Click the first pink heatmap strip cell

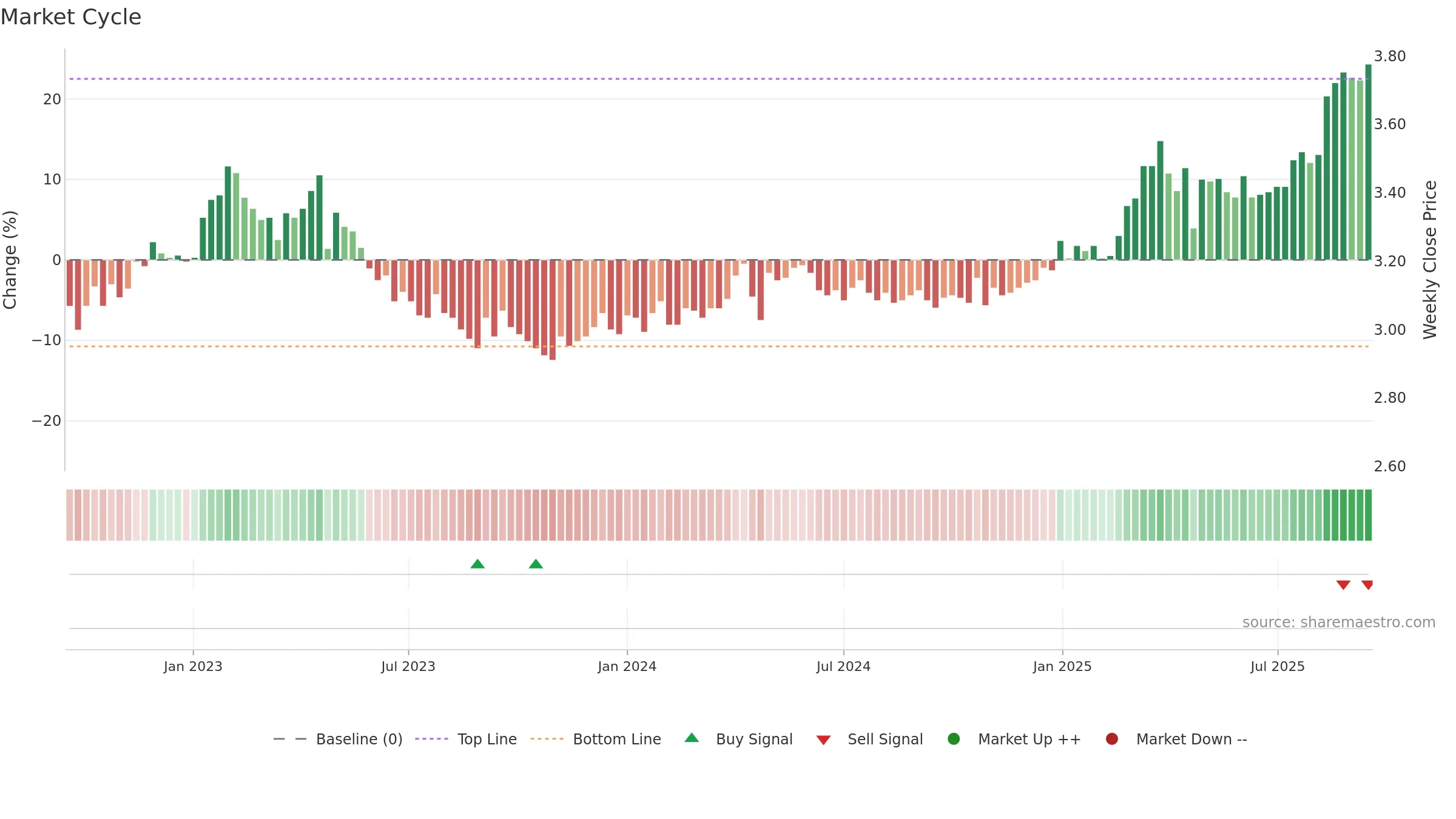[70, 515]
